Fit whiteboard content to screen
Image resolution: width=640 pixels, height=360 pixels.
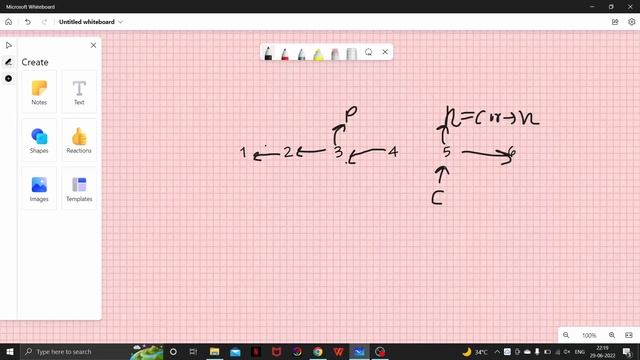629,335
